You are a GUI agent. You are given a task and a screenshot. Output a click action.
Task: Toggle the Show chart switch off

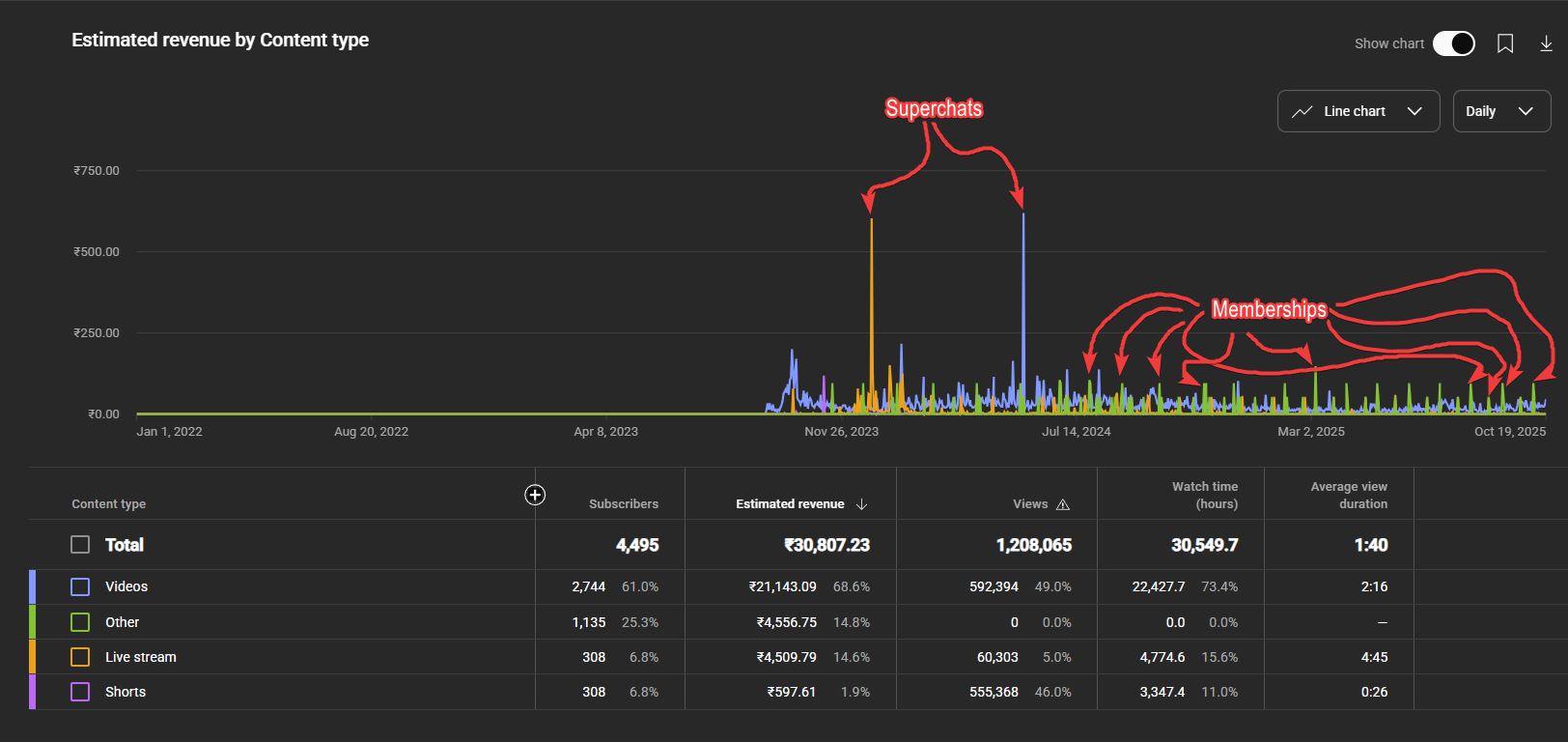click(x=1453, y=43)
